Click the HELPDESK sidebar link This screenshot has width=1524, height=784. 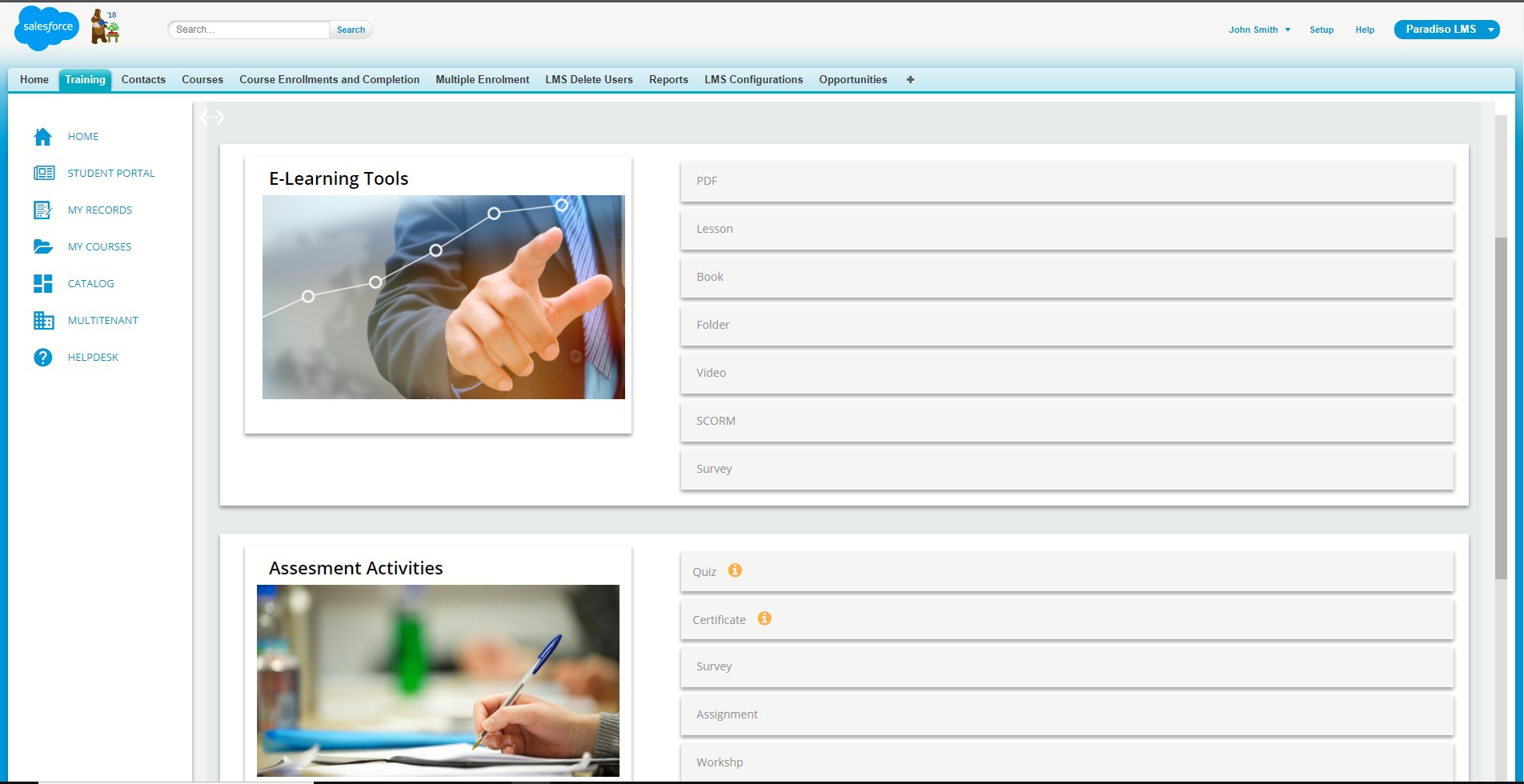[93, 357]
